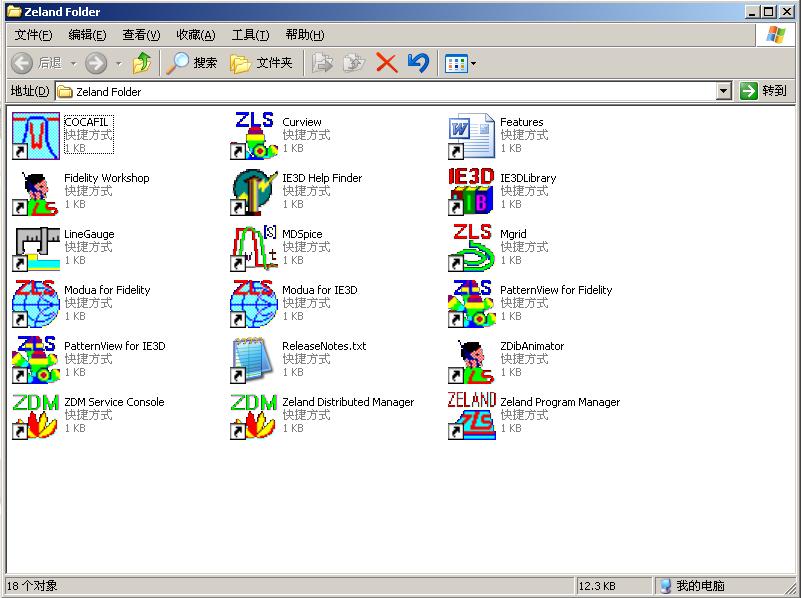Select the IE3DLibrary icon
The height and width of the screenshot is (598, 801).
[x=472, y=192]
